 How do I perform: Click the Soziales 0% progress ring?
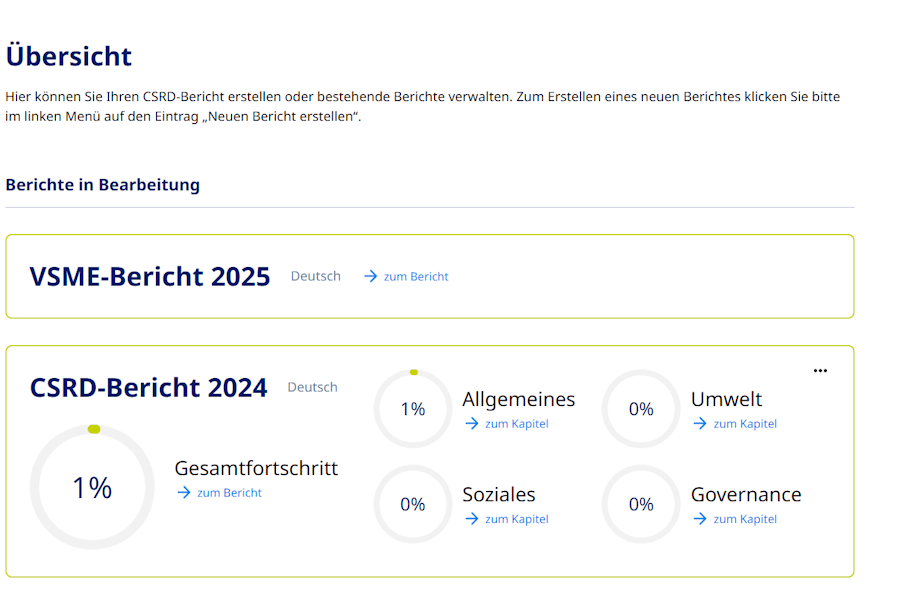coord(413,504)
